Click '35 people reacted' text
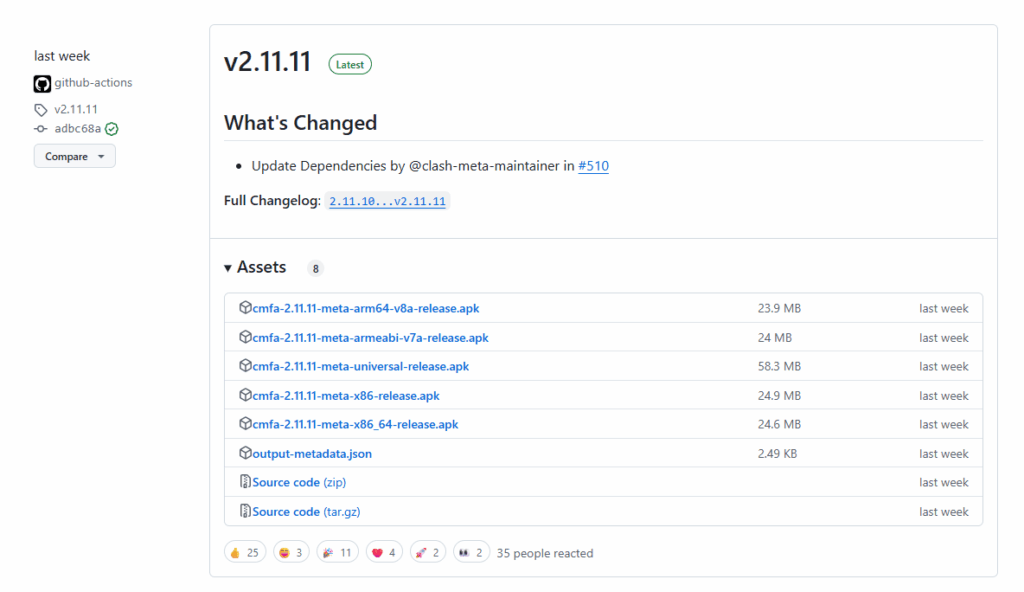Screen dimensions: 1024x592 545,553
